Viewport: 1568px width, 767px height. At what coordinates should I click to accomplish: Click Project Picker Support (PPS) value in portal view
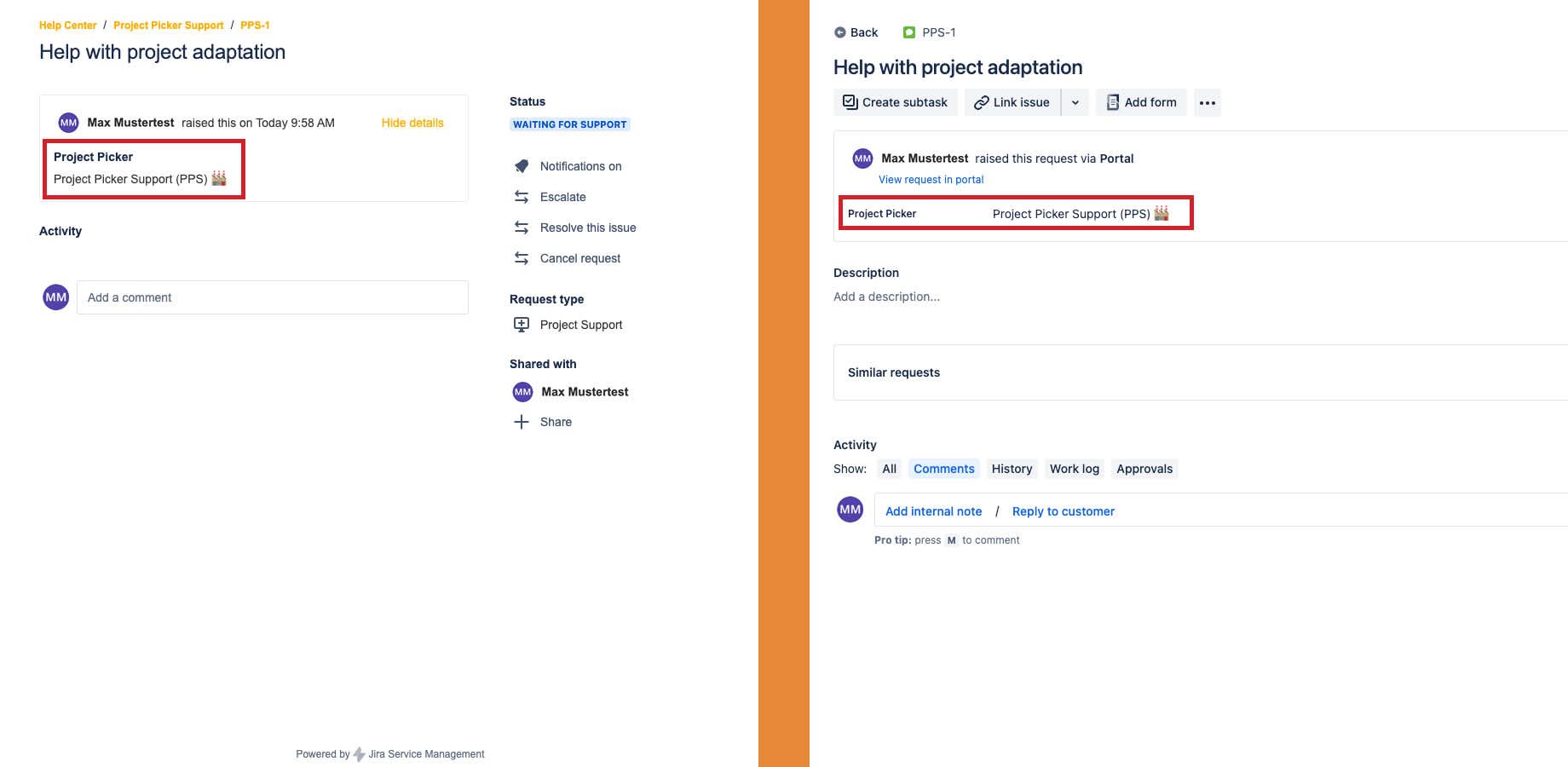pos(140,179)
